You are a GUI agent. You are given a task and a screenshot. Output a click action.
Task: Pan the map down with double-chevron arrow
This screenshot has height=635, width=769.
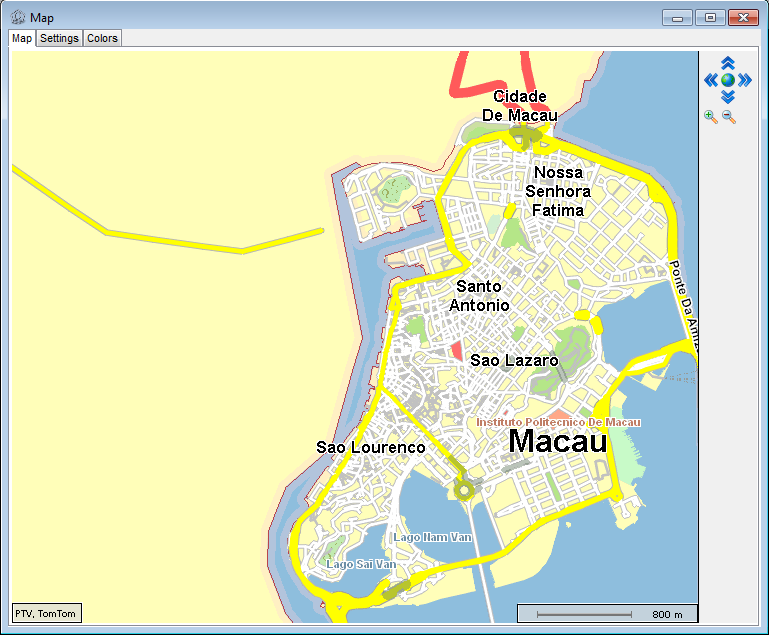[728, 97]
